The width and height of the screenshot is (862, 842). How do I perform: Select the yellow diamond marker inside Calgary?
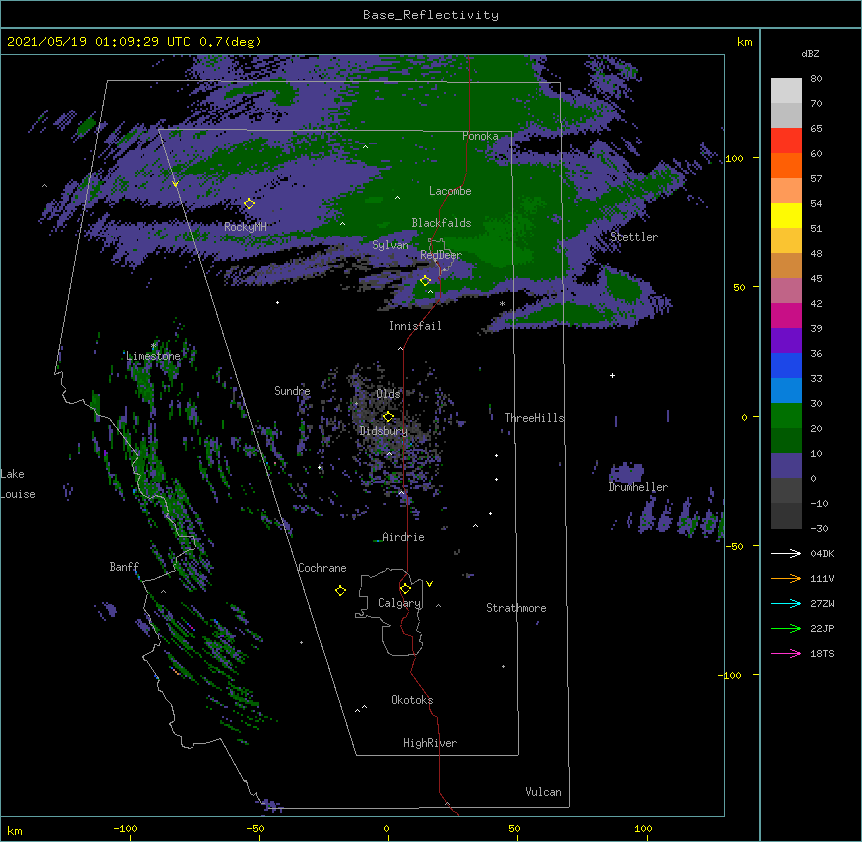[x=405, y=588]
